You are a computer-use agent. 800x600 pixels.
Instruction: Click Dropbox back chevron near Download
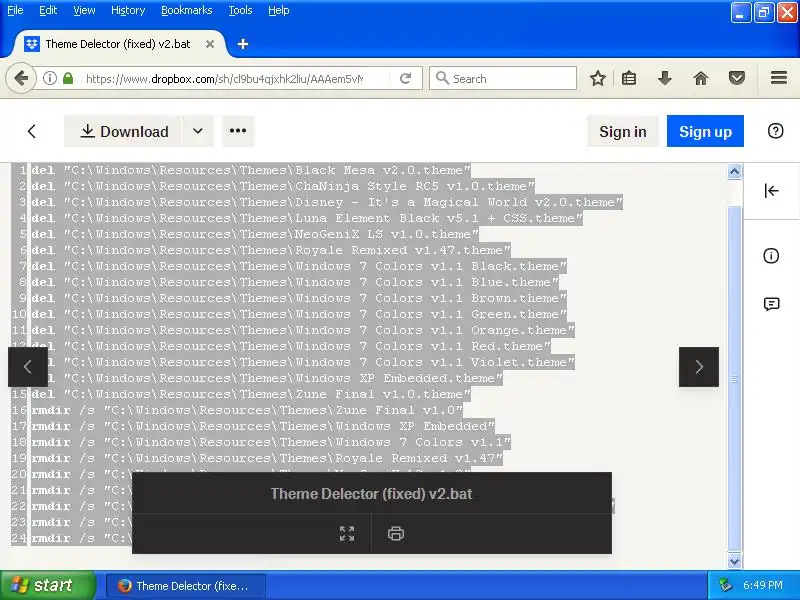point(32,132)
